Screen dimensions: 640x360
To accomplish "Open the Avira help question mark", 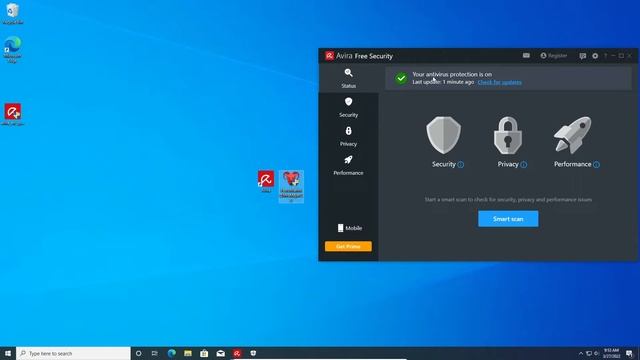I will tap(605, 56).
